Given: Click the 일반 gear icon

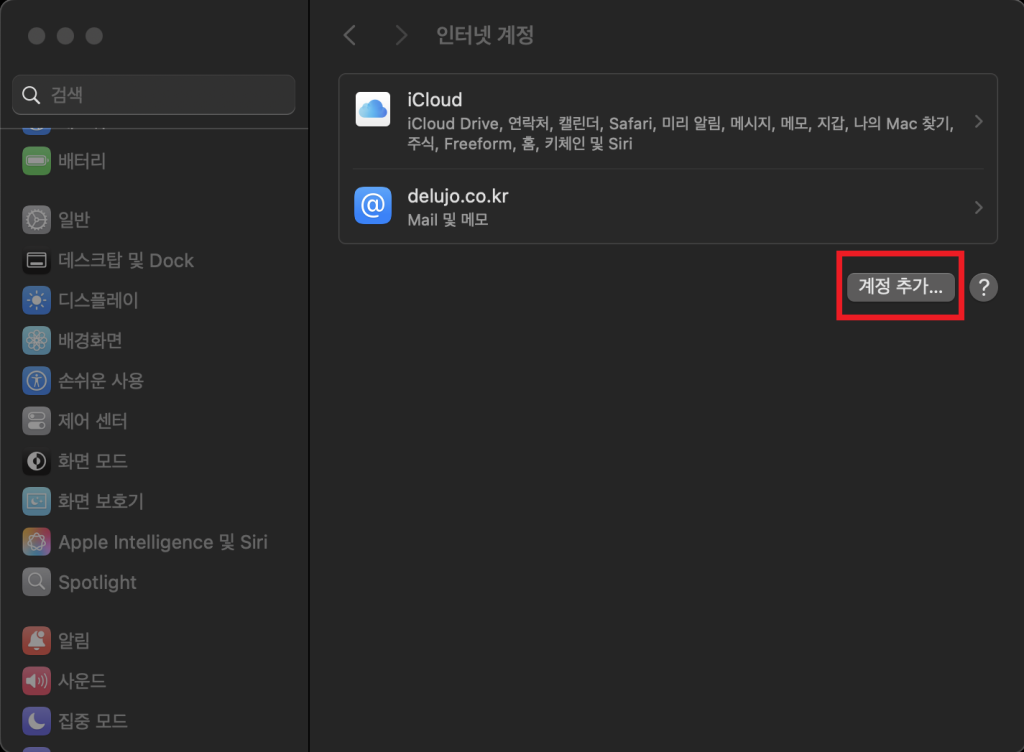Looking at the screenshot, I should click(x=37, y=220).
